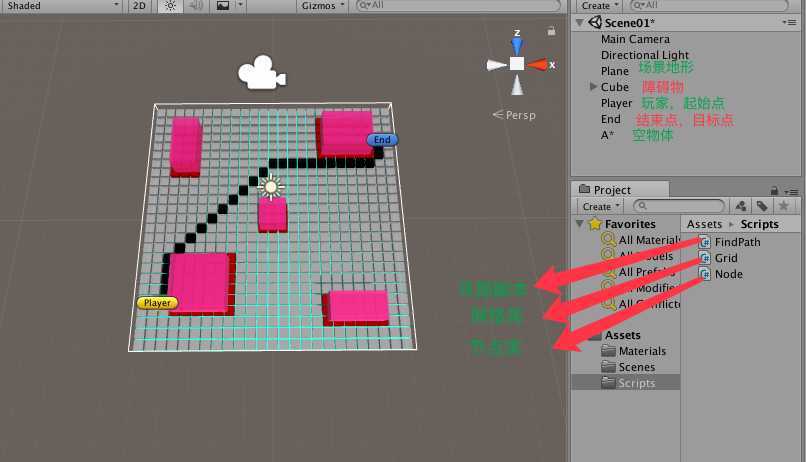Open the Hierarchy Create dropdown
This screenshot has height=462, width=806.
[x=599, y=6]
